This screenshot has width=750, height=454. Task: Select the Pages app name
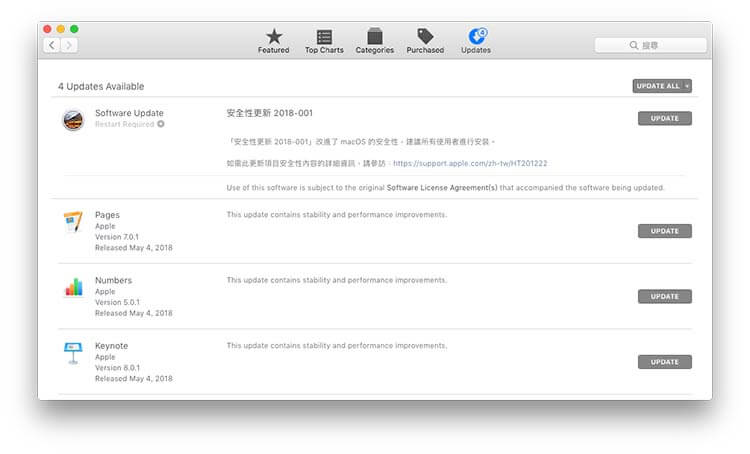pyautogui.click(x=107, y=215)
